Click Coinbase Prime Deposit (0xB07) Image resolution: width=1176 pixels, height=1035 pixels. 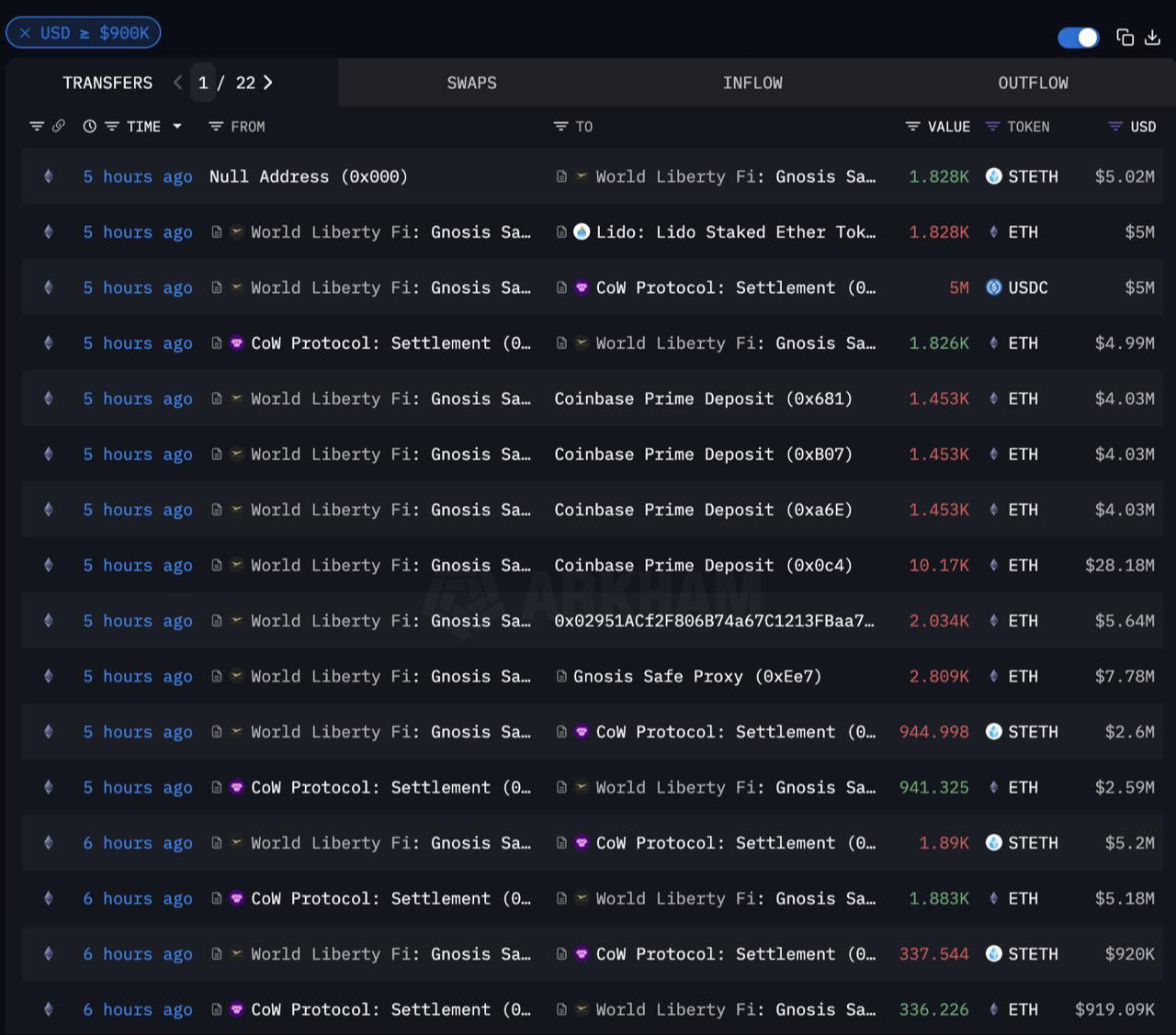703,455
